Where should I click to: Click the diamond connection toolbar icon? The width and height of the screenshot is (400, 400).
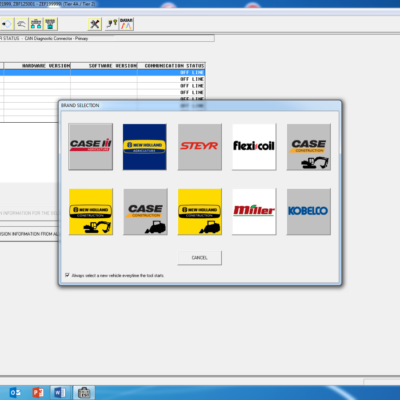7,24
